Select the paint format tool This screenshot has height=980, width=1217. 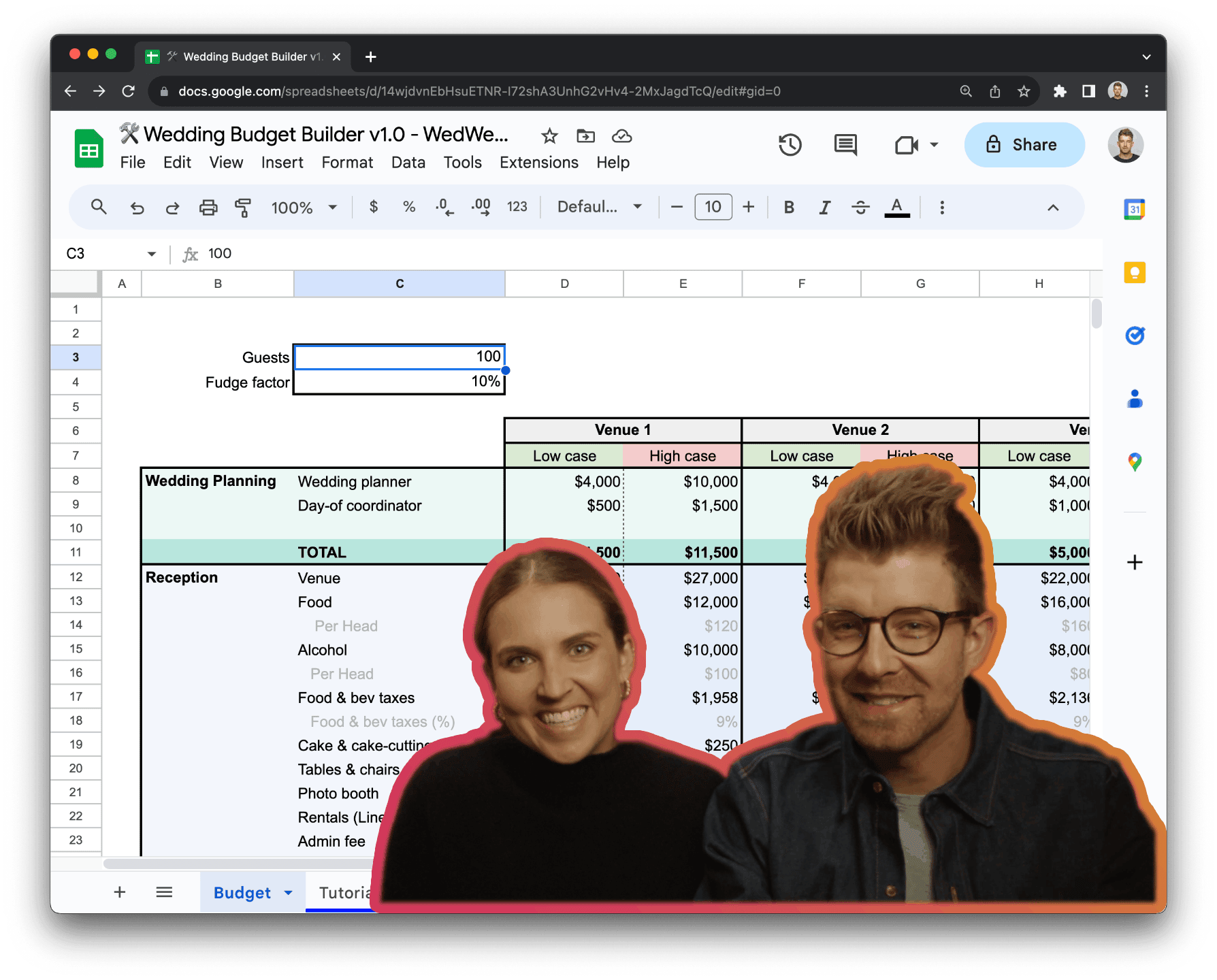[x=243, y=207]
